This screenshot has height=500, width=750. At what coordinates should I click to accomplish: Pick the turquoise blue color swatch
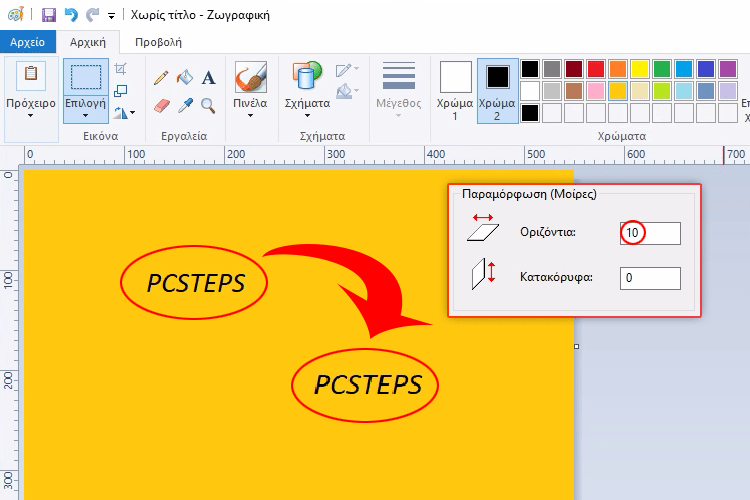(x=684, y=69)
